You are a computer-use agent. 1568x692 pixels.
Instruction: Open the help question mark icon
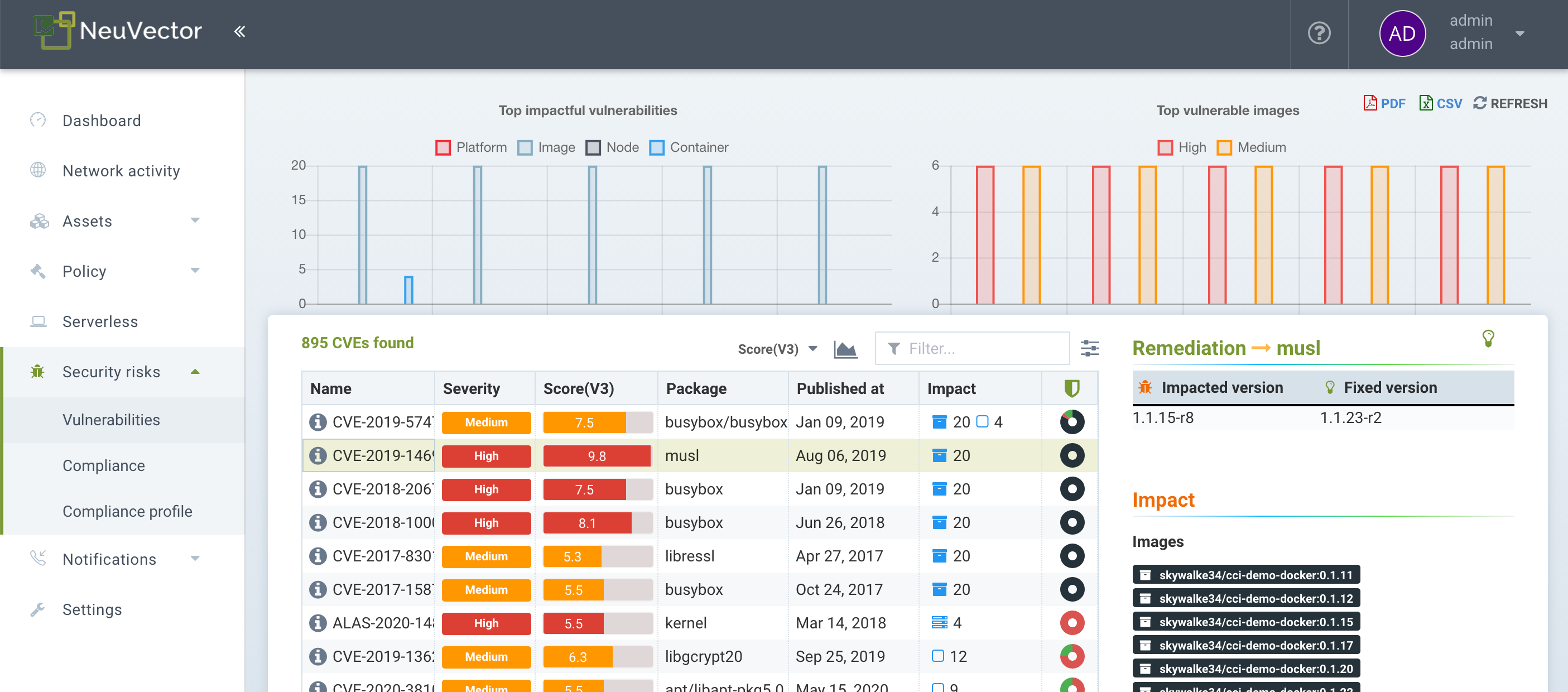click(1319, 33)
